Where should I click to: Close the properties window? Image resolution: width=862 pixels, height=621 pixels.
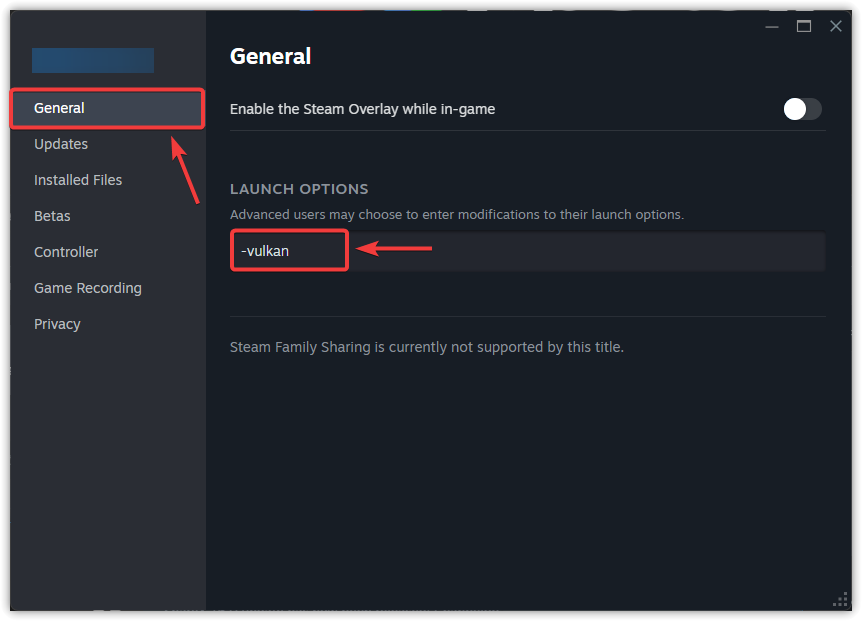pyautogui.click(x=836, y=26)
